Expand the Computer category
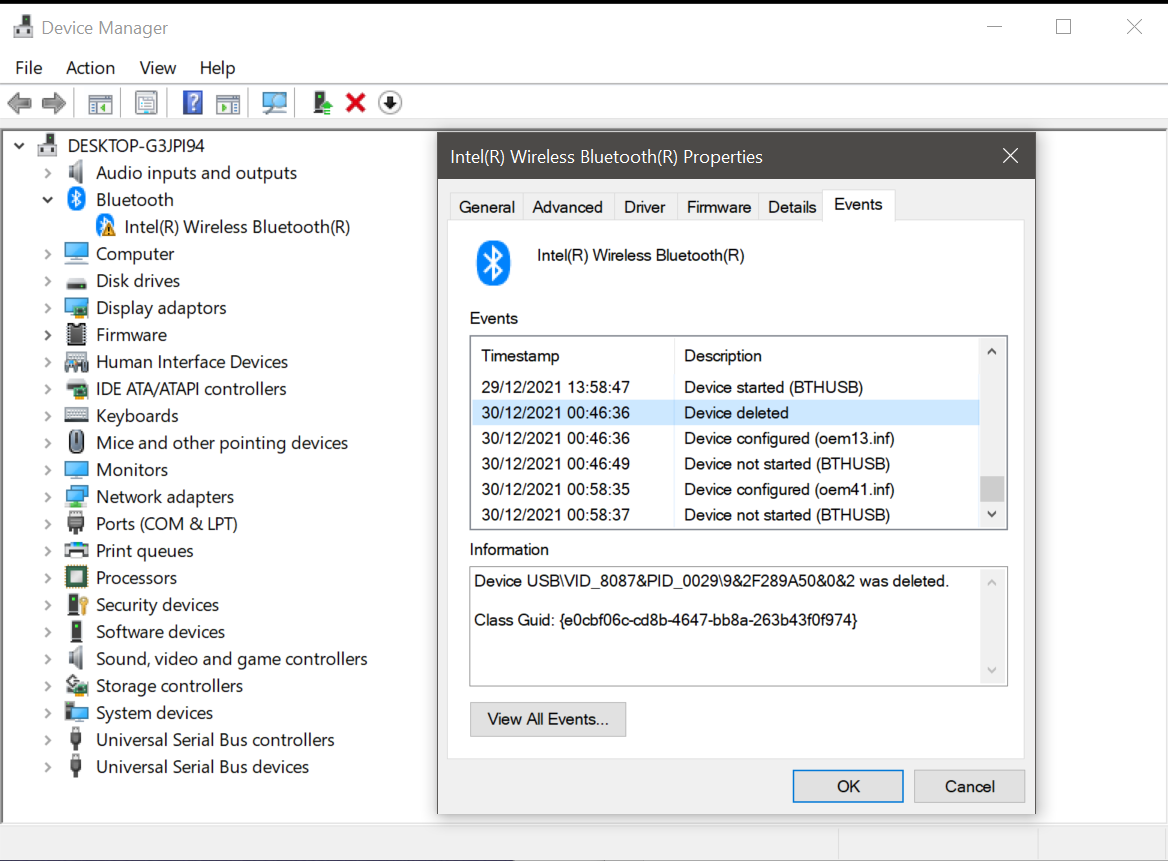Viewport: 1168px width, 861px height. (x=48, y=254)
